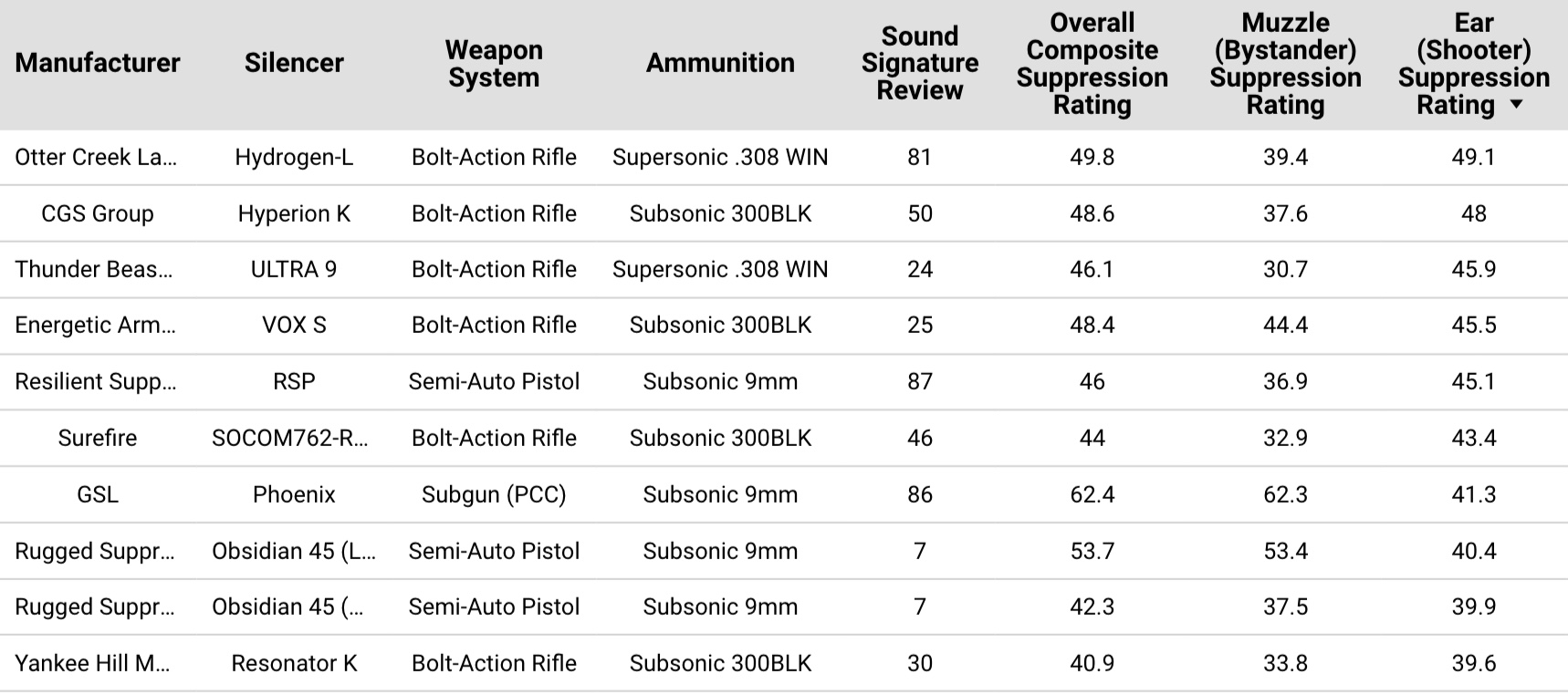Sort table by Weapon System header
Viewport: 1568px width, 695px height.
coord(494,63)
